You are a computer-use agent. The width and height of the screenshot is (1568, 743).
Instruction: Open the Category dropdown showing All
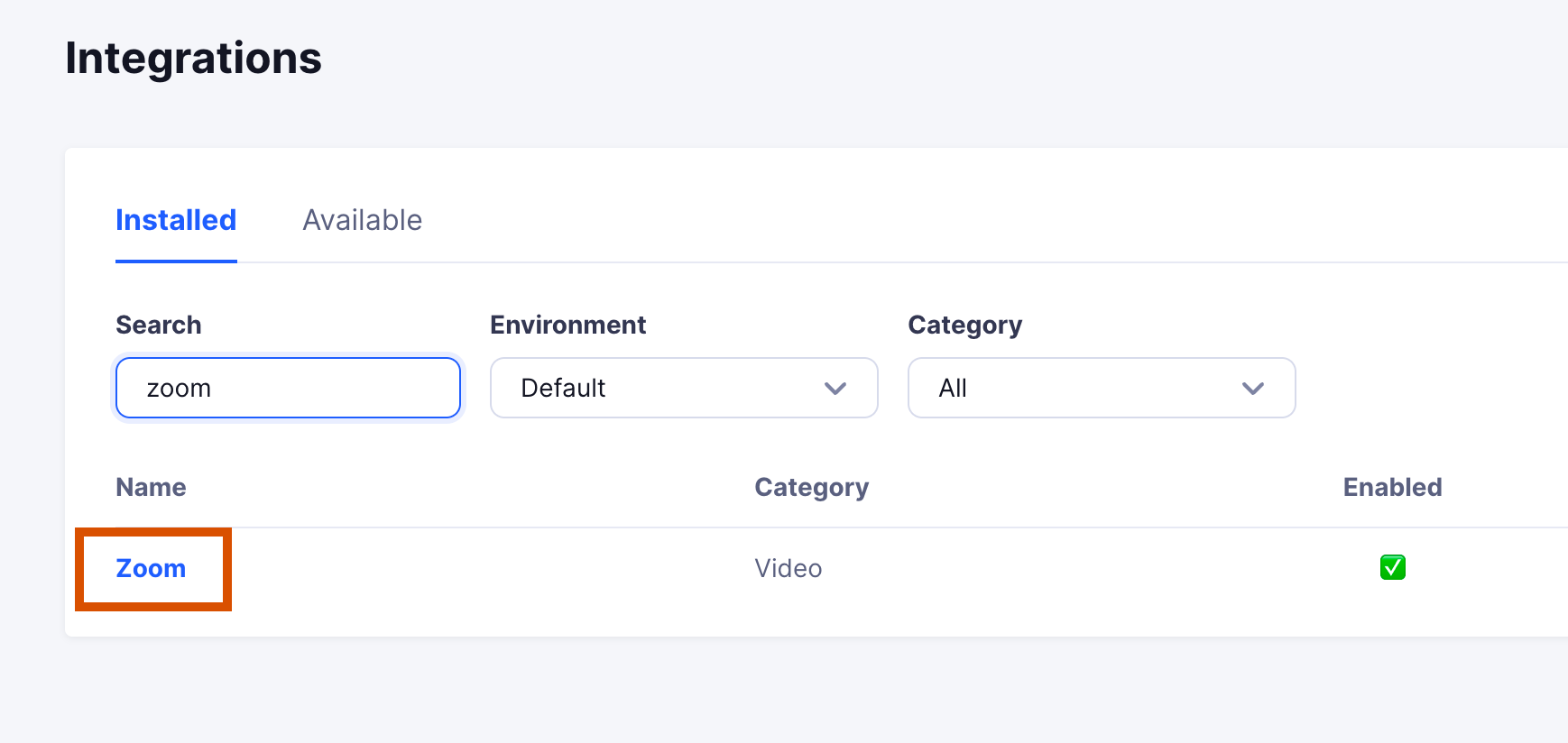1102,388
